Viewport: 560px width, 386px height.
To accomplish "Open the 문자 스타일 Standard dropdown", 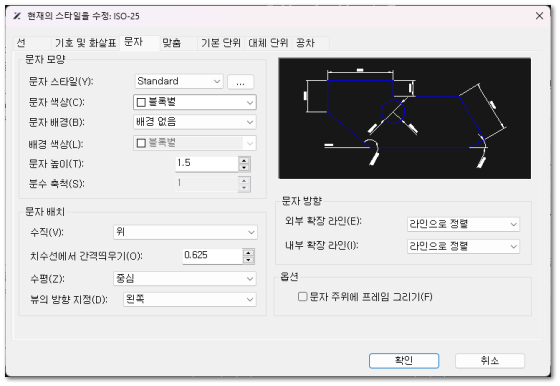I will [179, 81].
